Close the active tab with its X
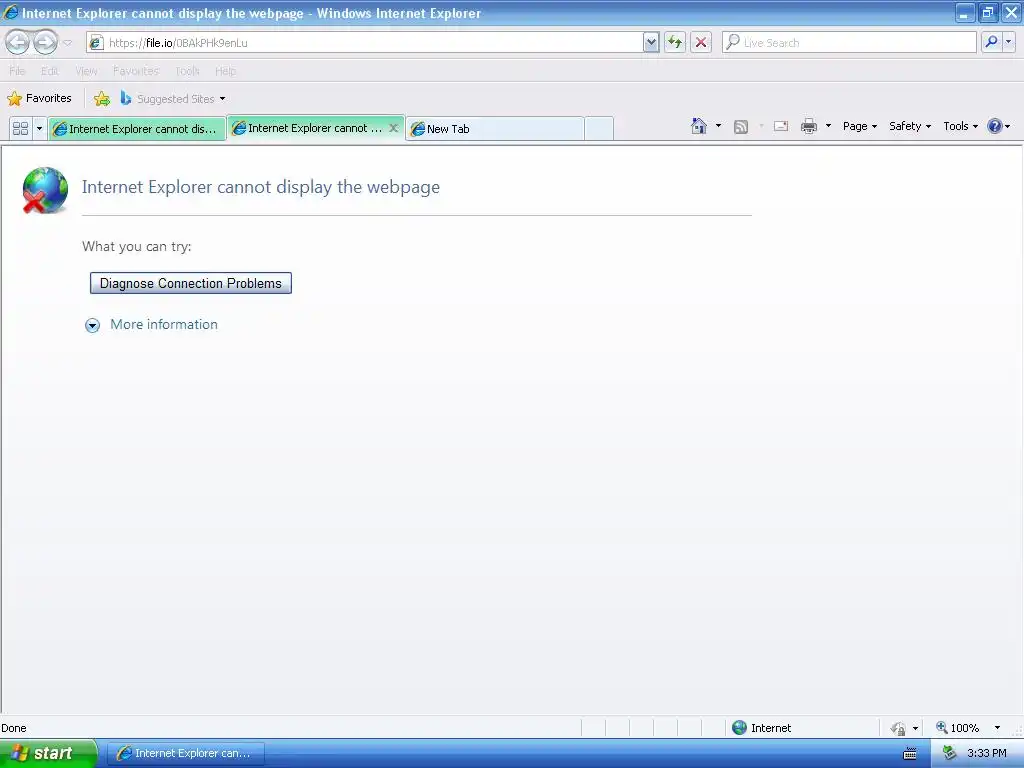1024x768 pixels. click(393, 128)
